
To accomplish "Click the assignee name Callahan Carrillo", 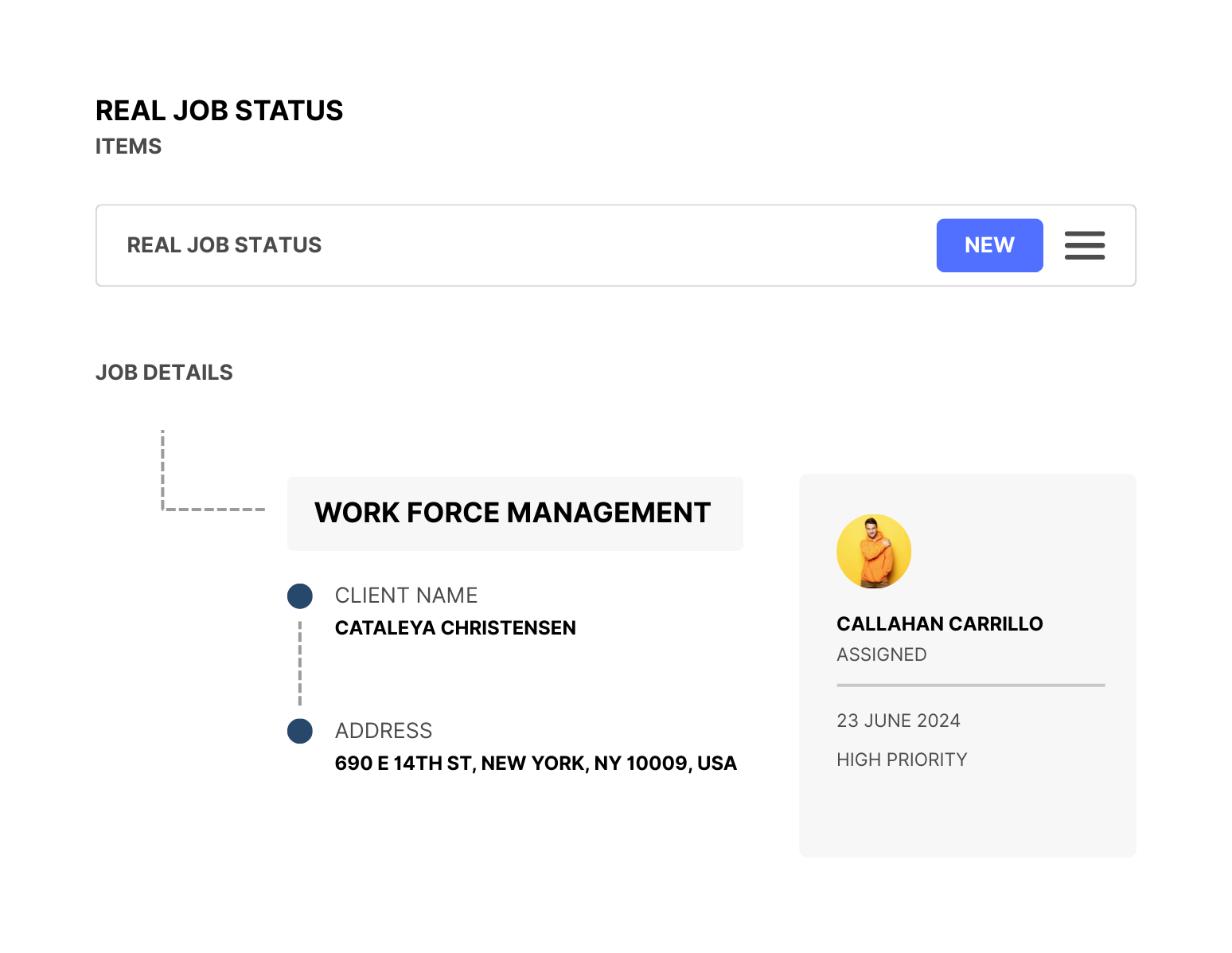I will (x=939, y=624).
